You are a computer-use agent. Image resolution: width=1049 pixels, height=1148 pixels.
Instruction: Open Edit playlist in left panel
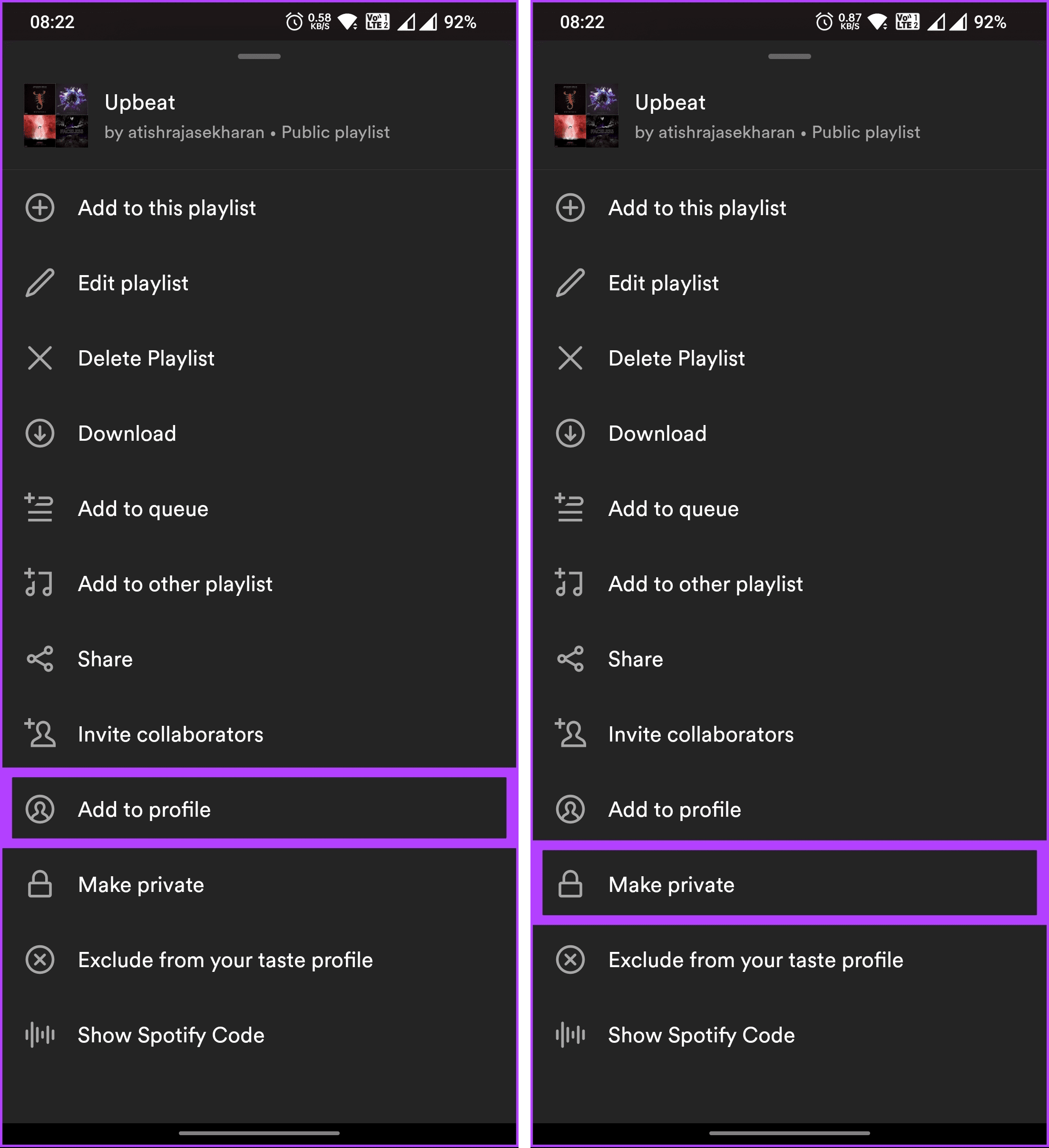pos(259,283)
